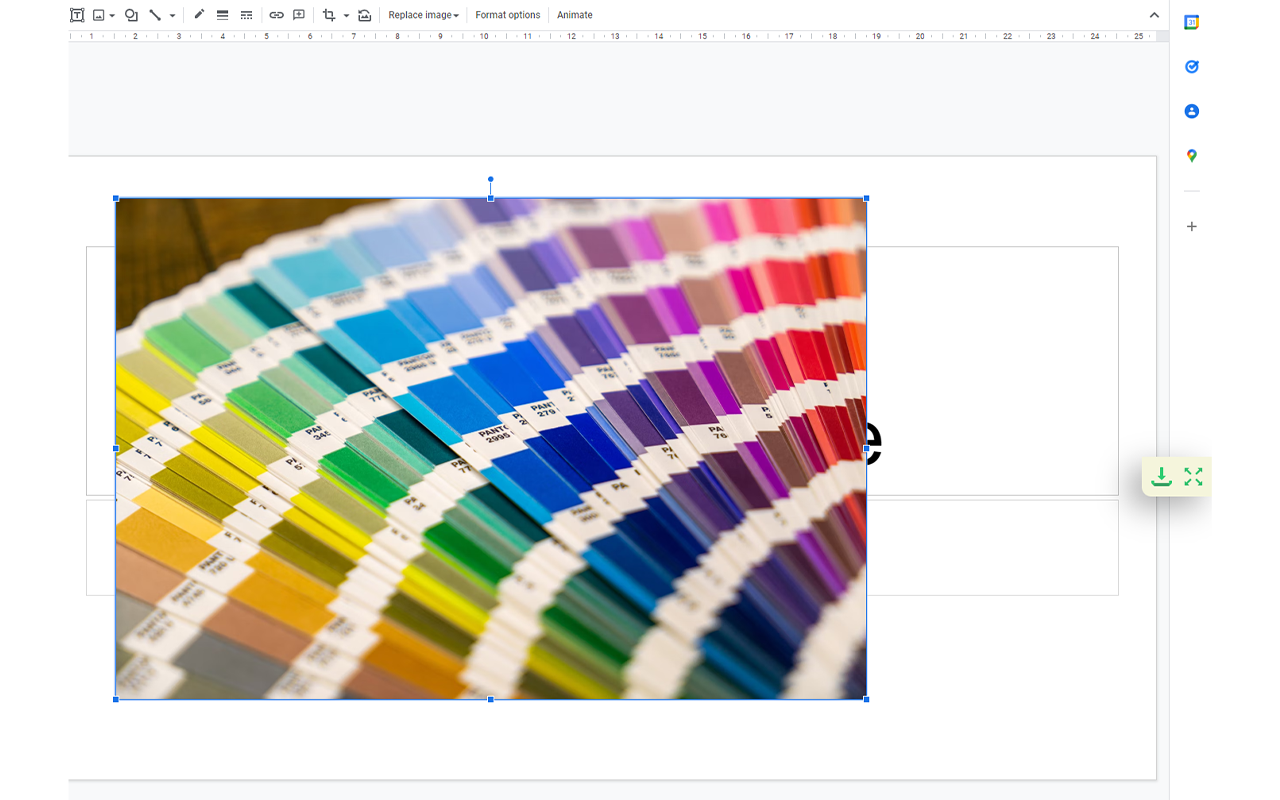
Task: Open Google Tasks in the side panel
Action: (x=1191, y=66)
